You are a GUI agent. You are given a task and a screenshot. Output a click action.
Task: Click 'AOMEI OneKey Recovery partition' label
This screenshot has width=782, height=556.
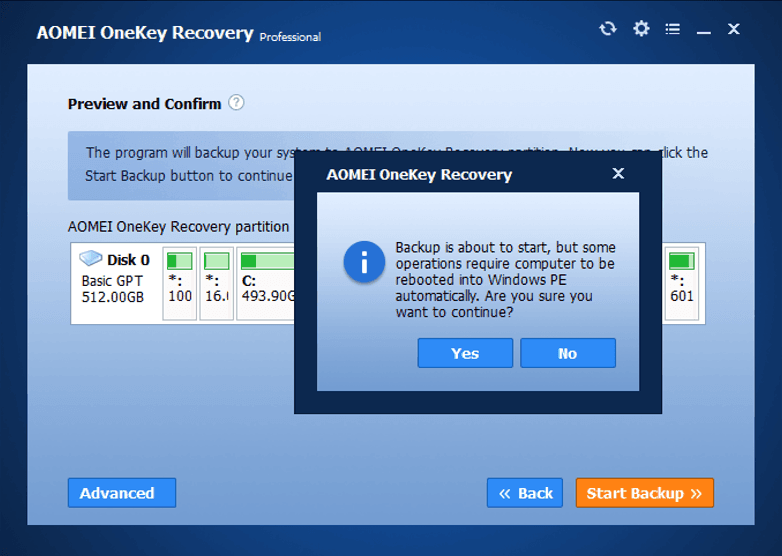click(179, 227)
